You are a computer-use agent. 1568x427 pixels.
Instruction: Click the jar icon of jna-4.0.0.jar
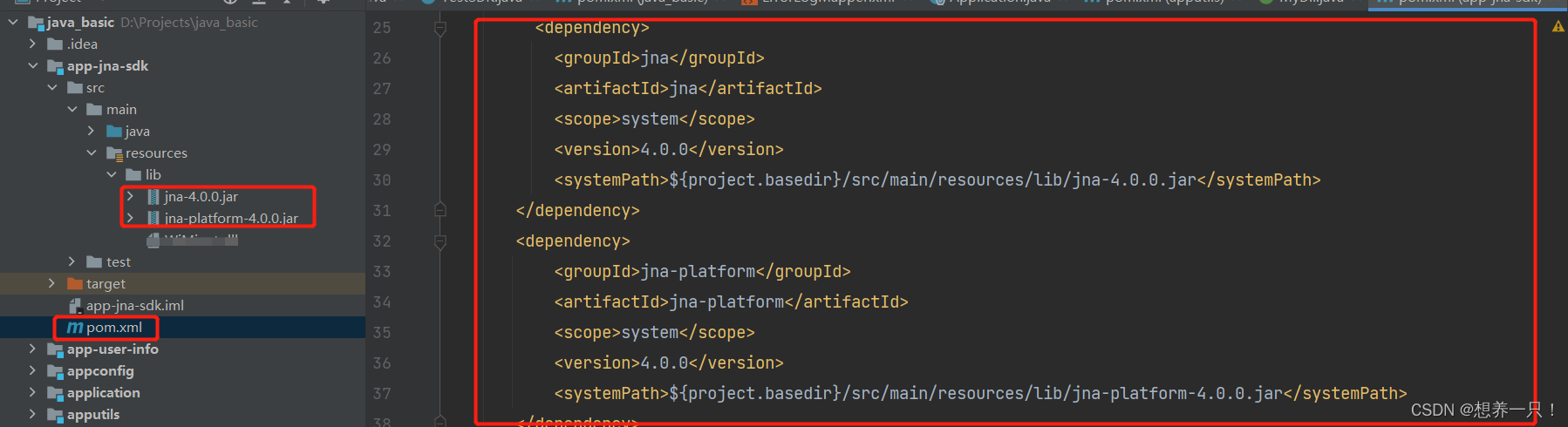click(x=153, y=197)
